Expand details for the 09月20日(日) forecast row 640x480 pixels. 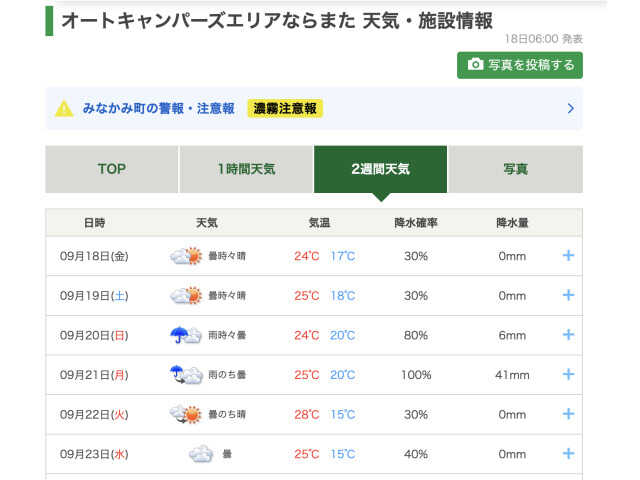568,335
